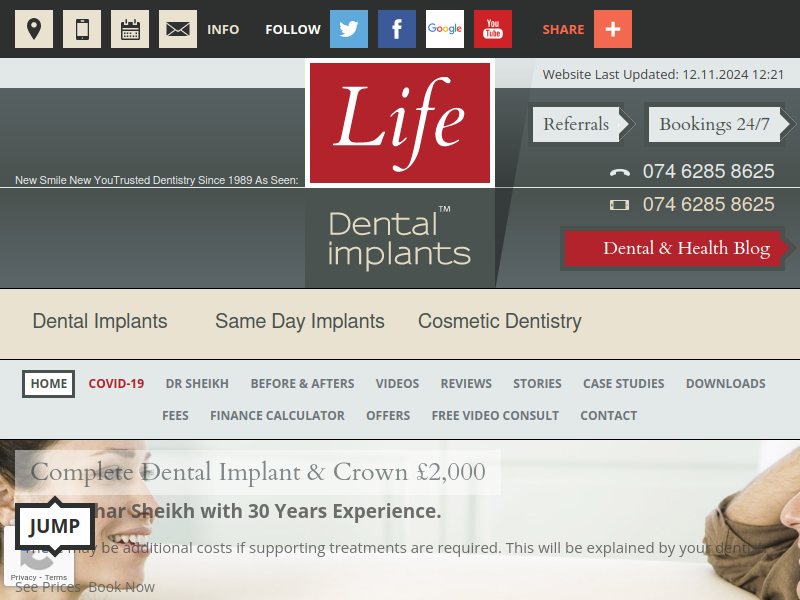The height and width of the screenshot is (600, 800).
Task: Open the REVIEWS page
Action: pyautogui.click(x=466, y=384)
